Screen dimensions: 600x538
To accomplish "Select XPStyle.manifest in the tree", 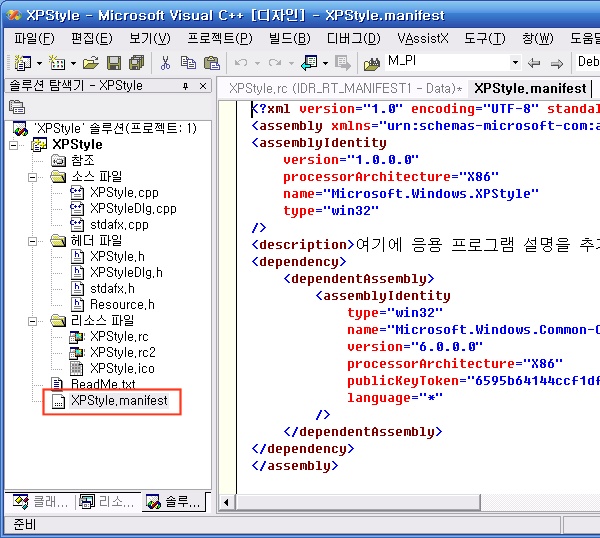I will [x=119, y=401].
